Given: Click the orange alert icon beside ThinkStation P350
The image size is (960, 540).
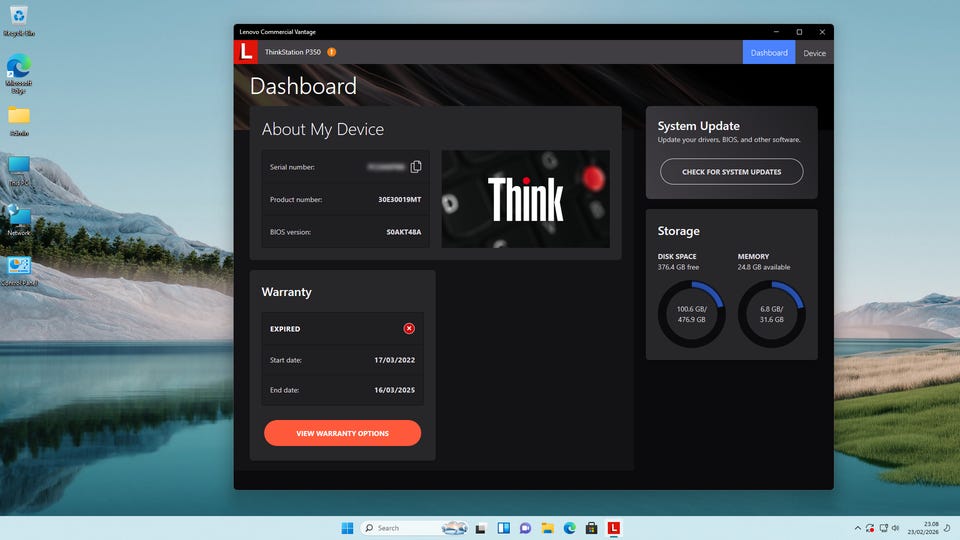Looking at the screenshot, I should 332,52.
